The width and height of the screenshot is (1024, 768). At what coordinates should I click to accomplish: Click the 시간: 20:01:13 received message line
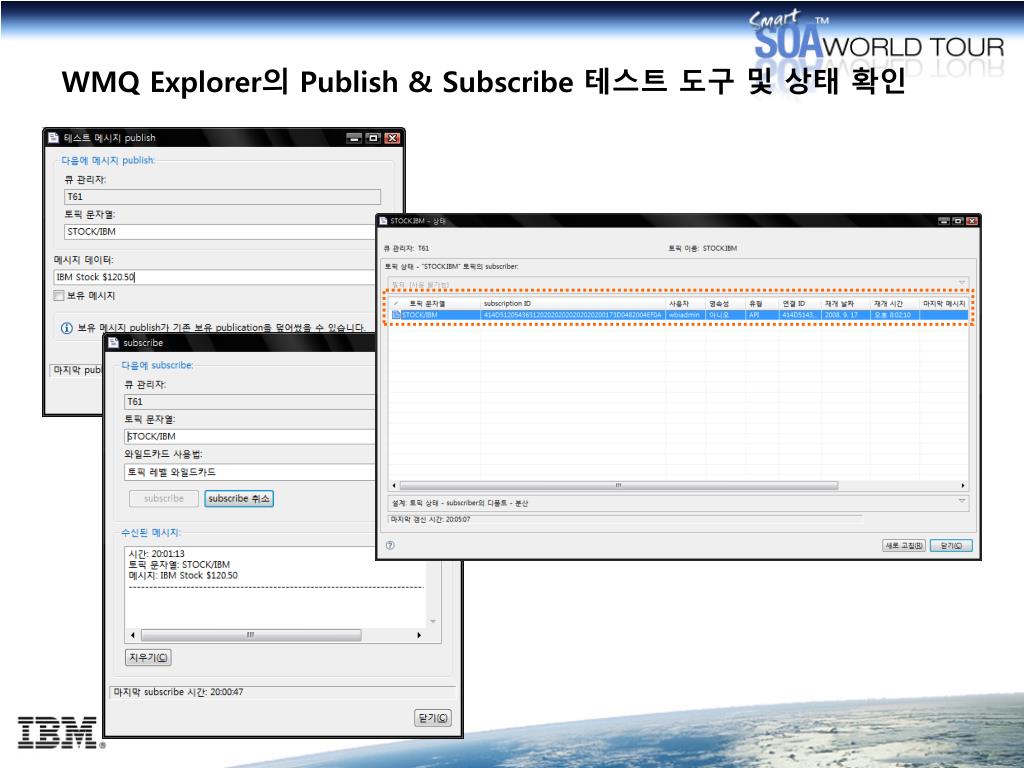(157, 554)
